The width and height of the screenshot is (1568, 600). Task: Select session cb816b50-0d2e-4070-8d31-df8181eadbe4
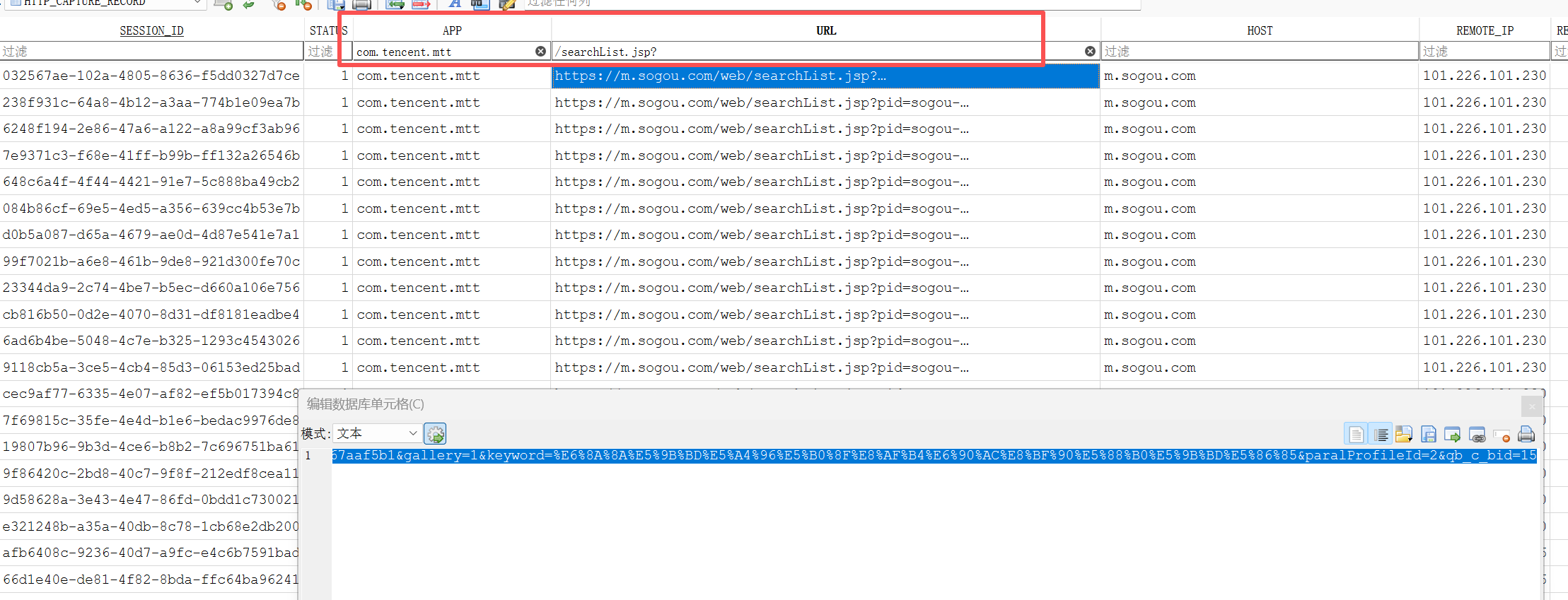coord(151,314)
